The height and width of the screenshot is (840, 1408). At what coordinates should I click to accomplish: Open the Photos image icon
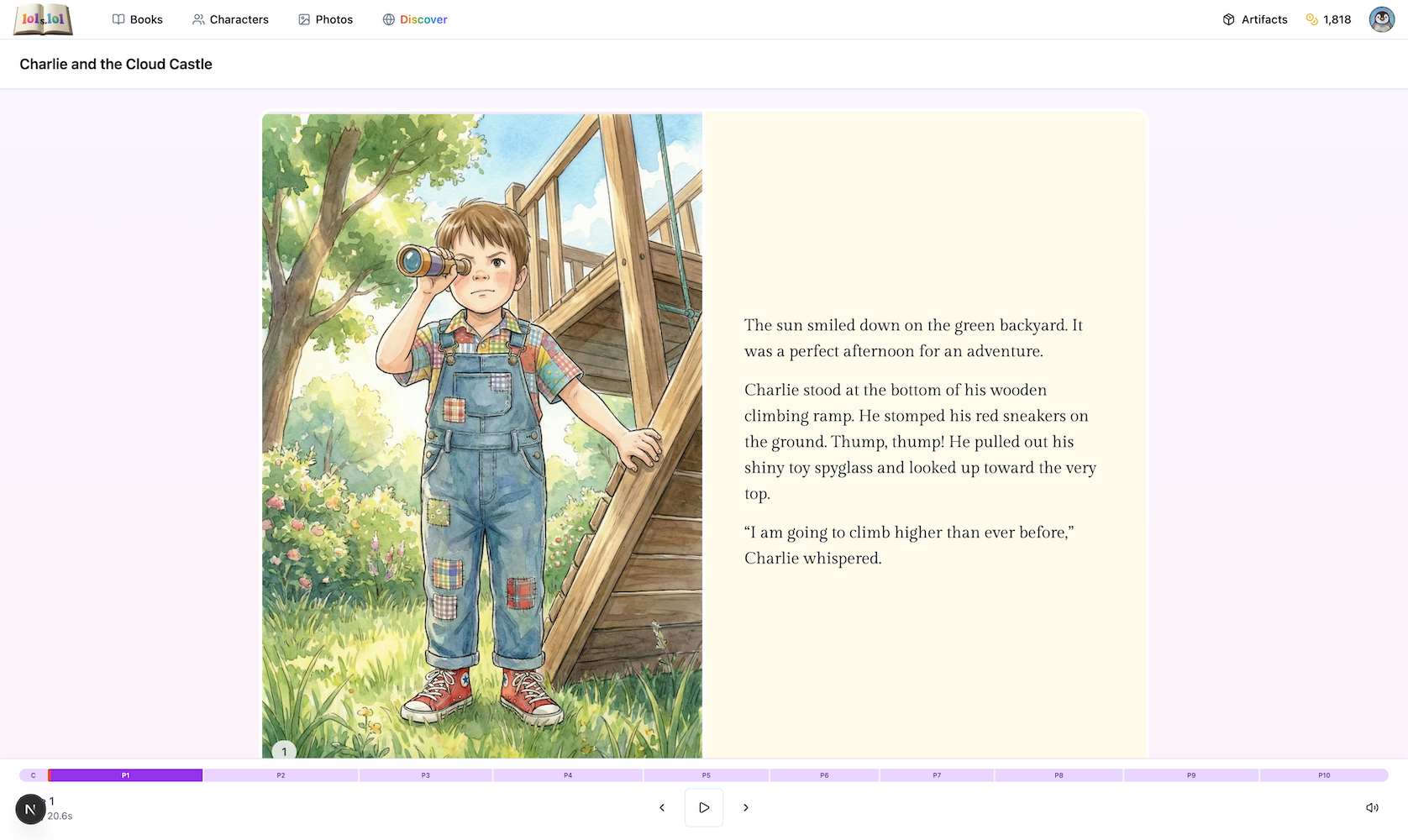303,18
